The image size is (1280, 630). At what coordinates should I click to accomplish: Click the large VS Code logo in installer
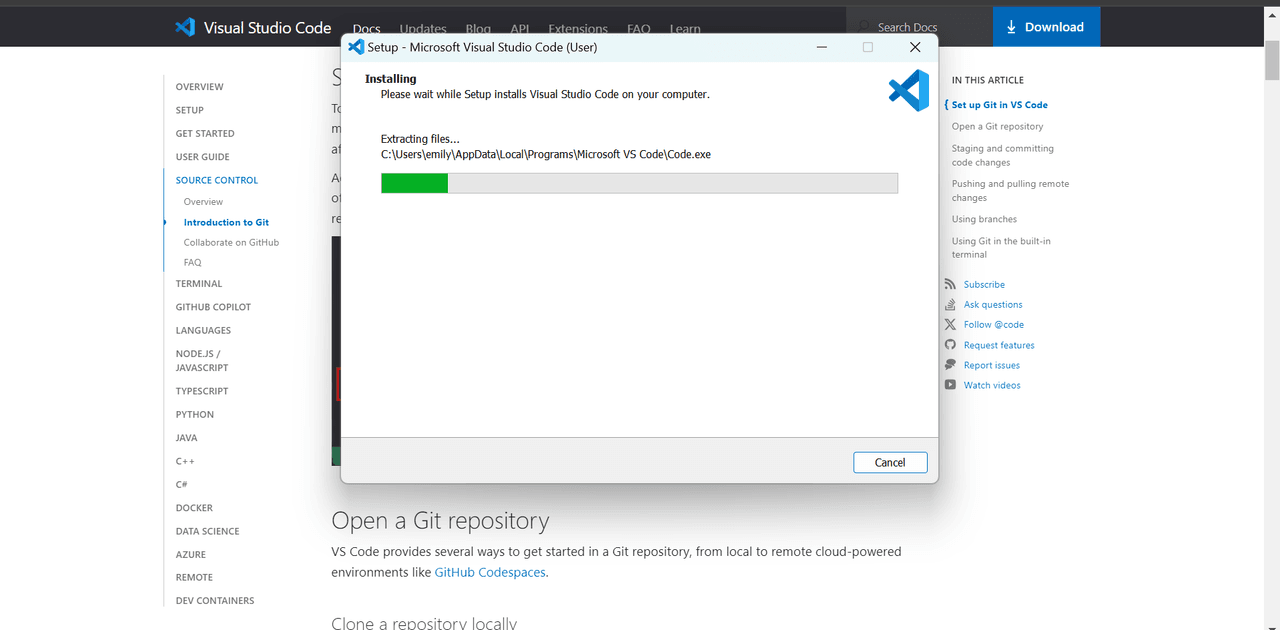click(909, 91)
